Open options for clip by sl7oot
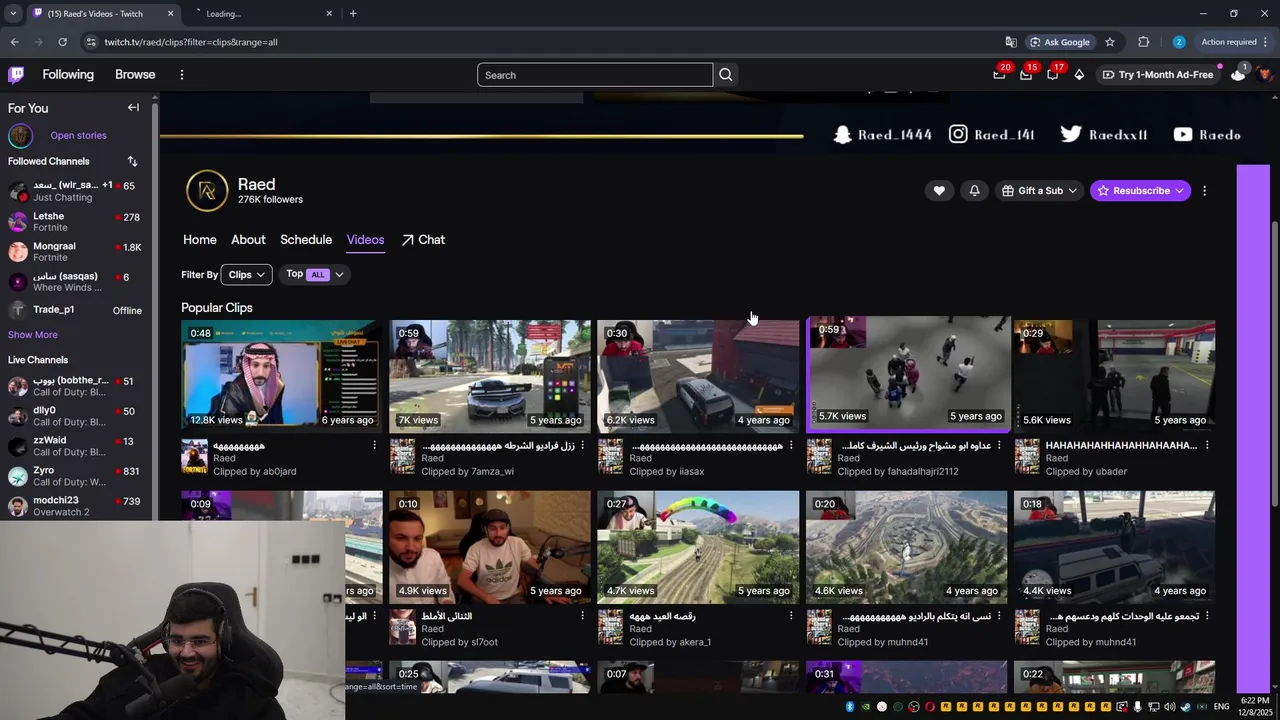 [583, 616]
